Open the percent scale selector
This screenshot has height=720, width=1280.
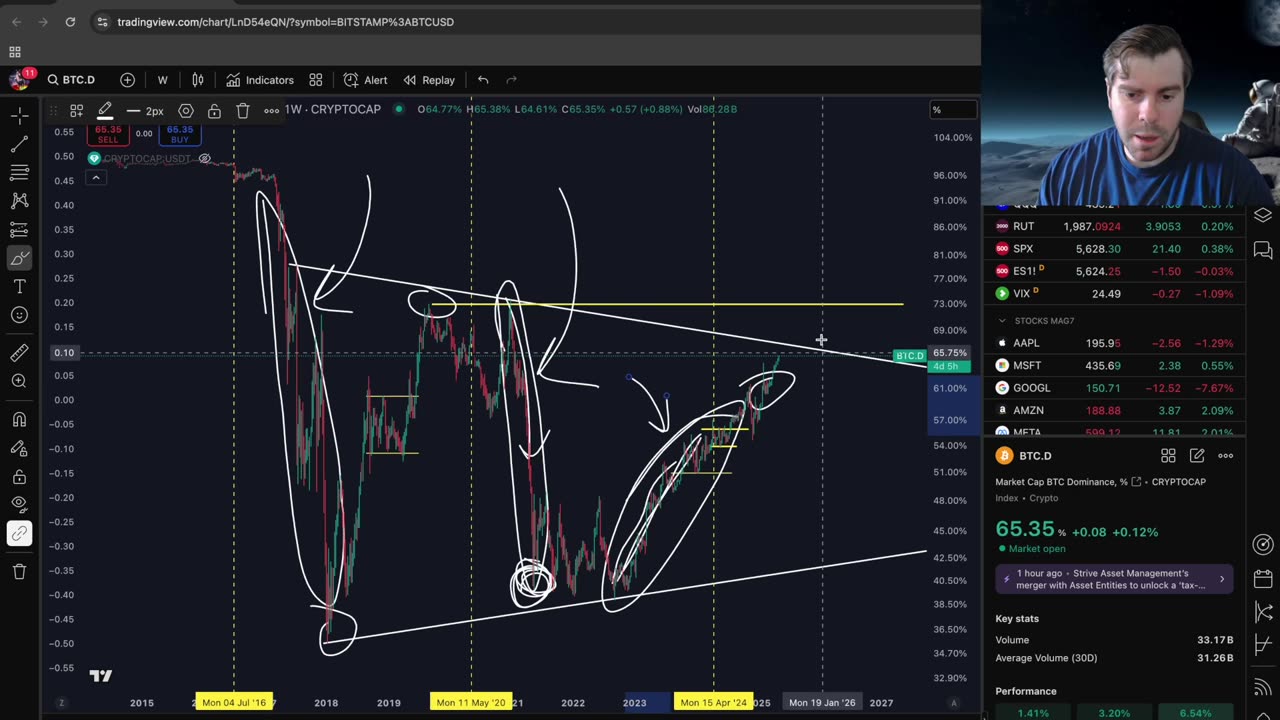[x=953, y=109]
